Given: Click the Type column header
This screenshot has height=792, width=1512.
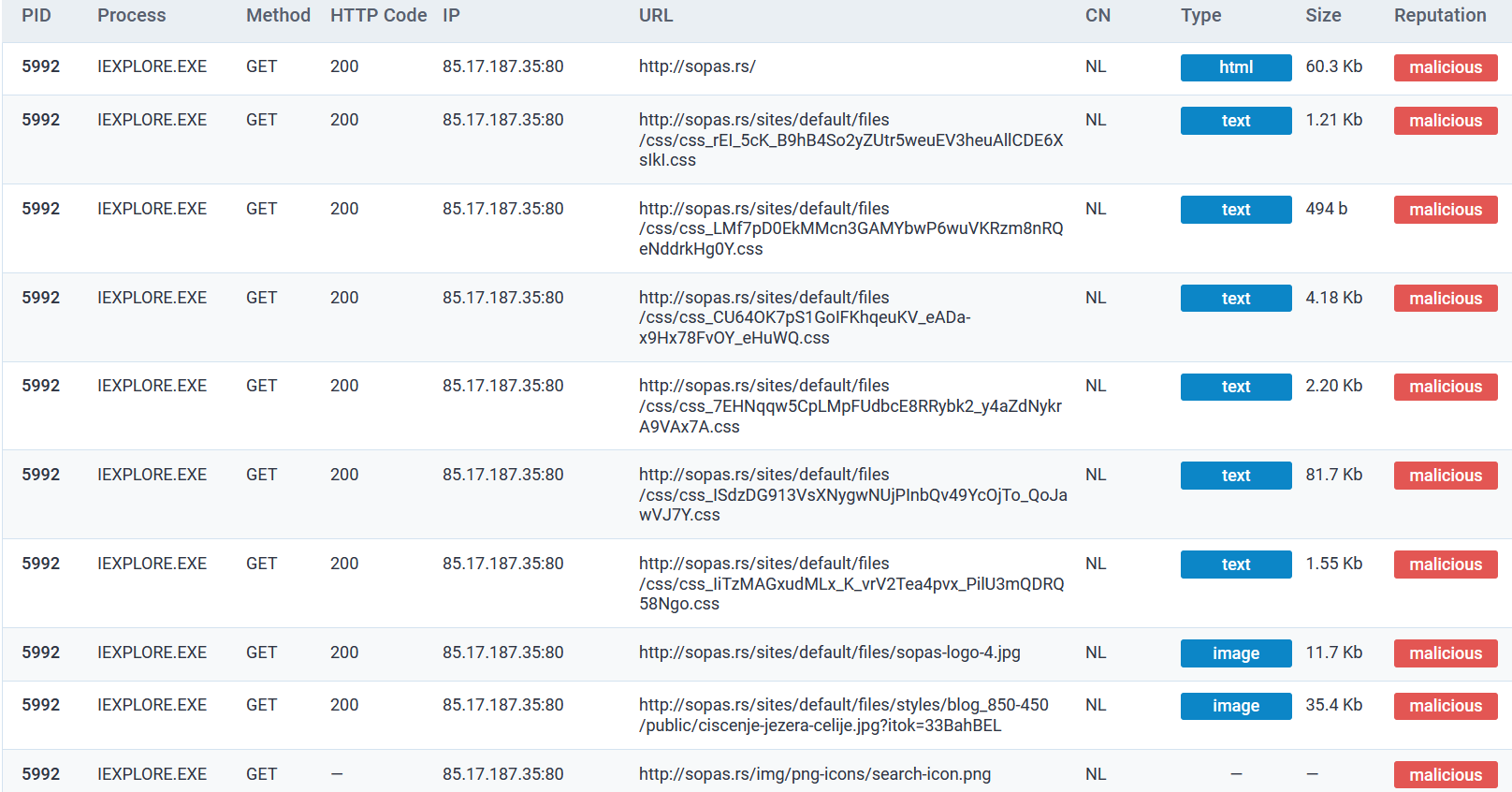Looking at the screenshot, I should [1200, 15].
